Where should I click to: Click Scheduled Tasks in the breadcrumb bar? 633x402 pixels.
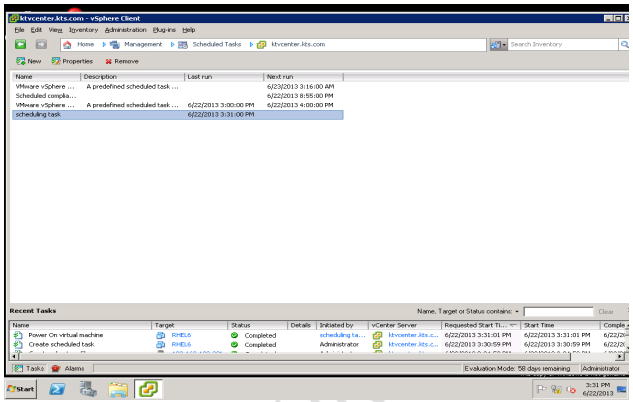pyautogui.click(x=217, y=44)
